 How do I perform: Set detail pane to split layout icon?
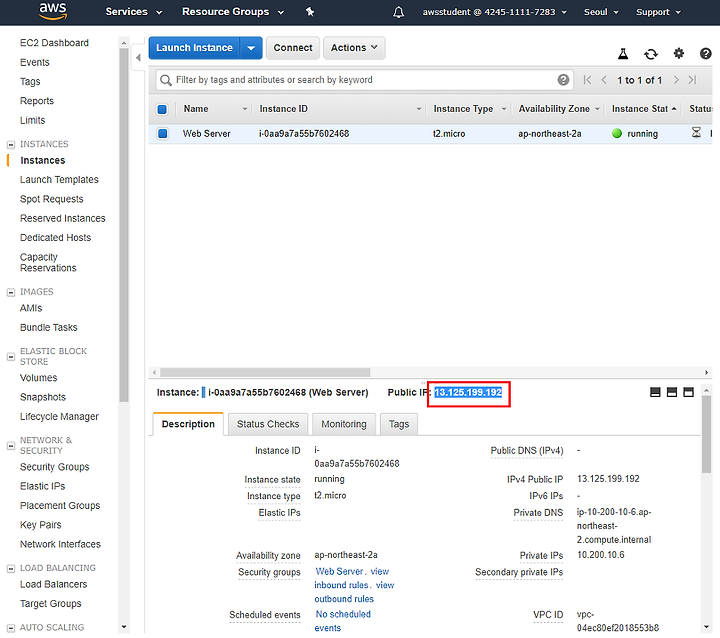coord(672,392)
